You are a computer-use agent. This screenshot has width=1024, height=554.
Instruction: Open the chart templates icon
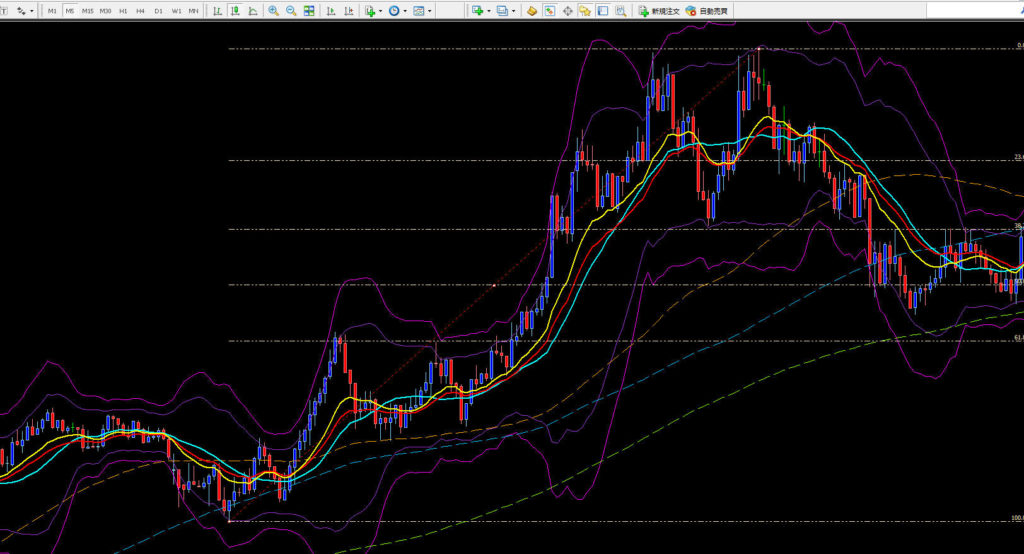pyautogui.click(x=419, y=10)
